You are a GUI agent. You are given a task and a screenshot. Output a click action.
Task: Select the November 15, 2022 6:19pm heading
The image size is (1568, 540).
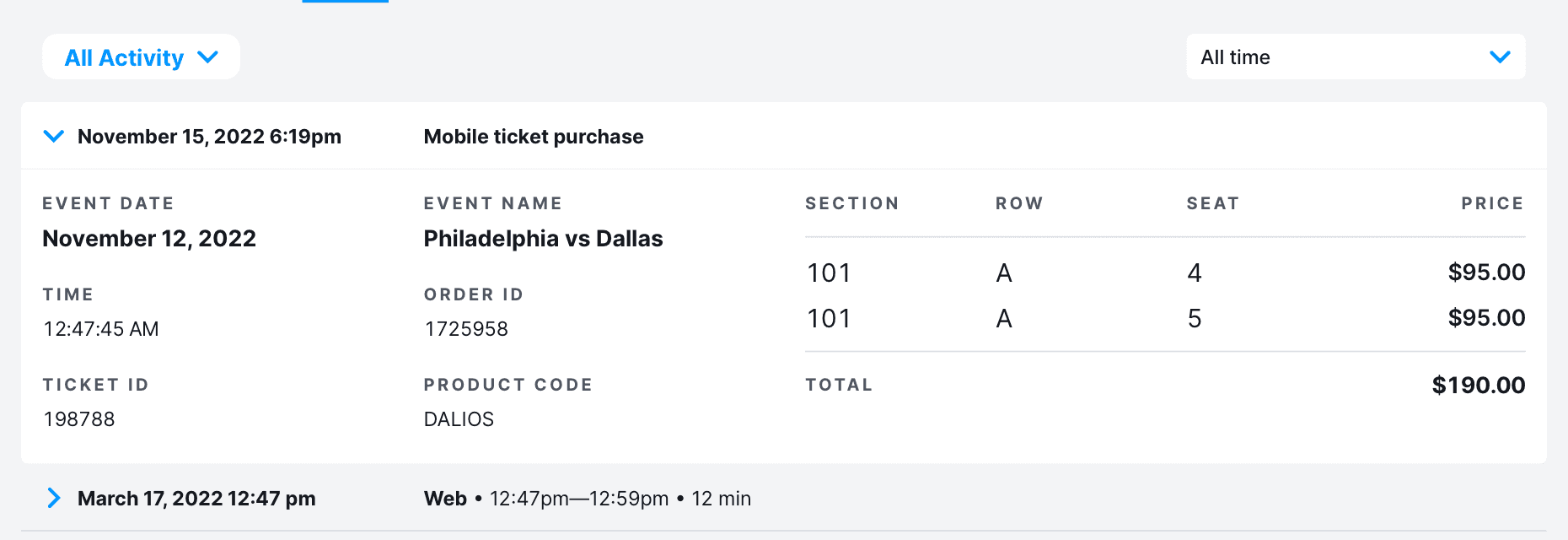pyautogui.click(x=209, y=137)
